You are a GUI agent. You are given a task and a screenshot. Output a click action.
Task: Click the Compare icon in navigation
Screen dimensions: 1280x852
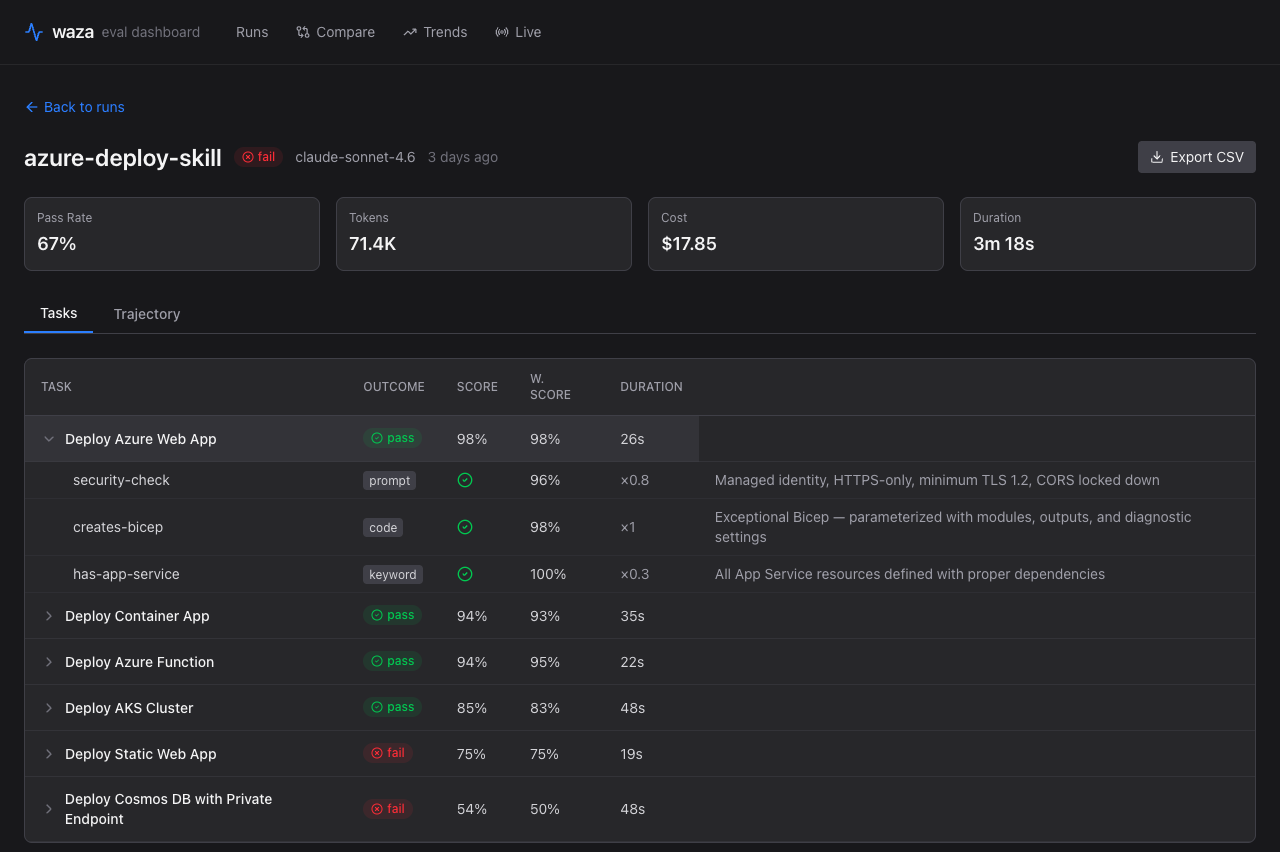tap(303, 32)
